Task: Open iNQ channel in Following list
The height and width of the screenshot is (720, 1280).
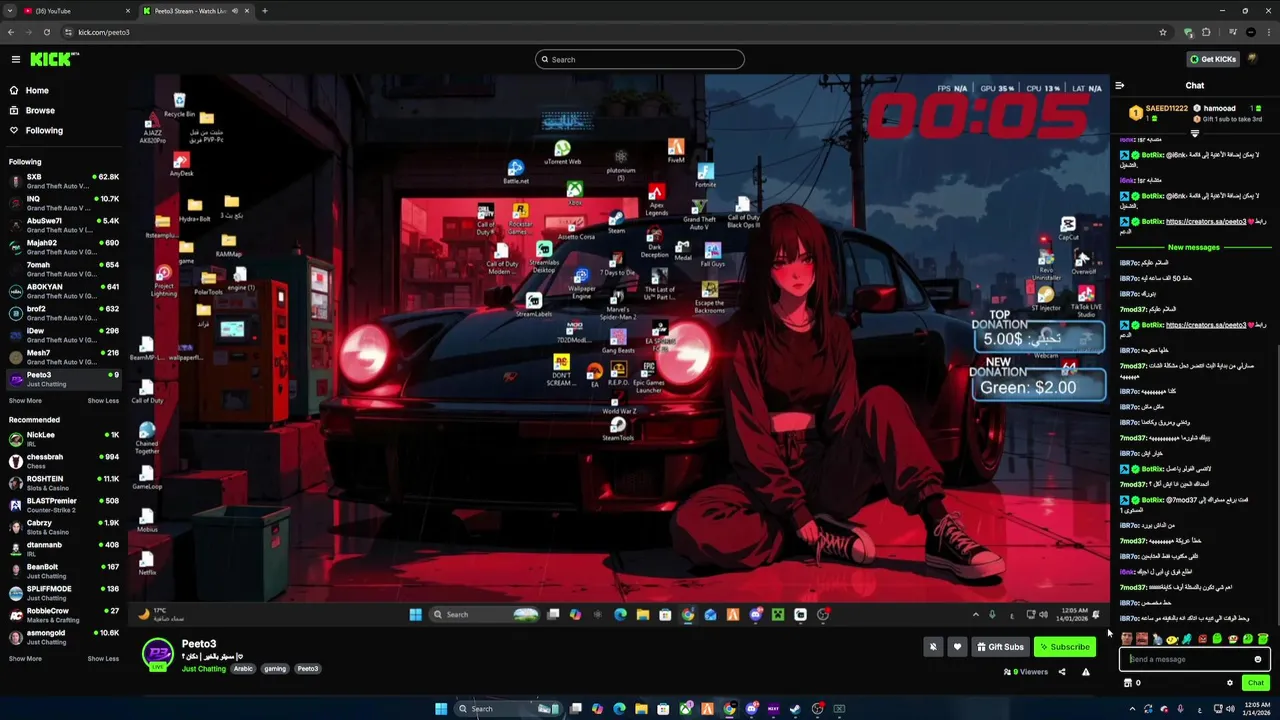Action: [x=62, y=203]
